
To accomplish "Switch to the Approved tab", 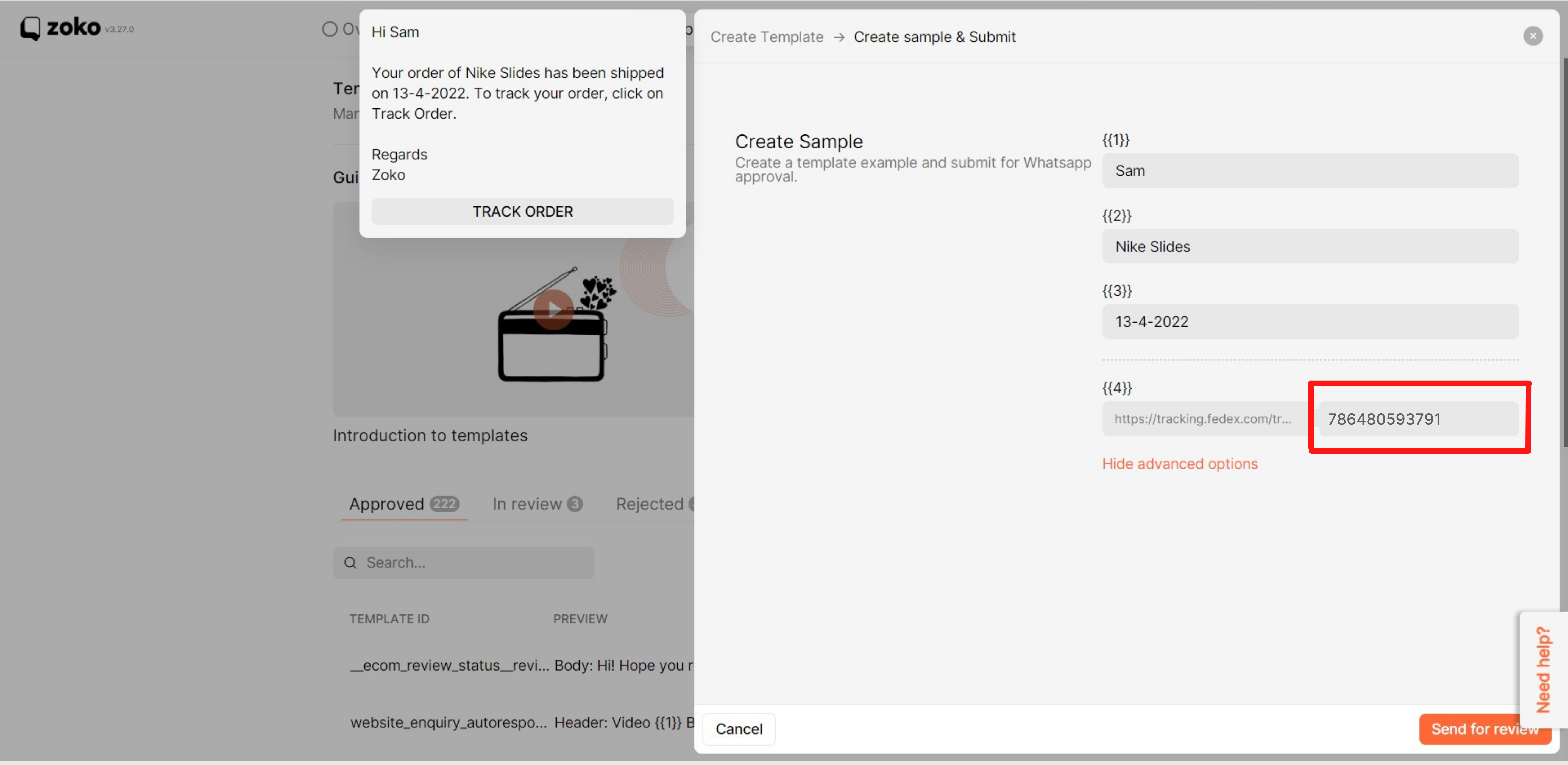I will pyautogui.click(x=404, y=504).
